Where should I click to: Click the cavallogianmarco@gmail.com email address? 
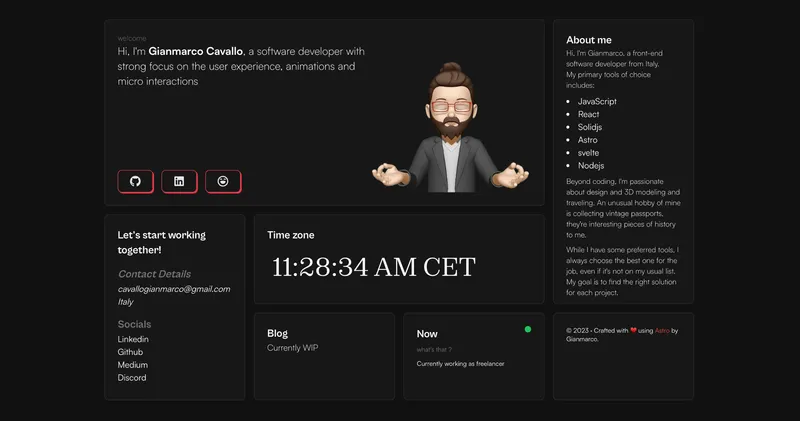(x=174, y=289)
